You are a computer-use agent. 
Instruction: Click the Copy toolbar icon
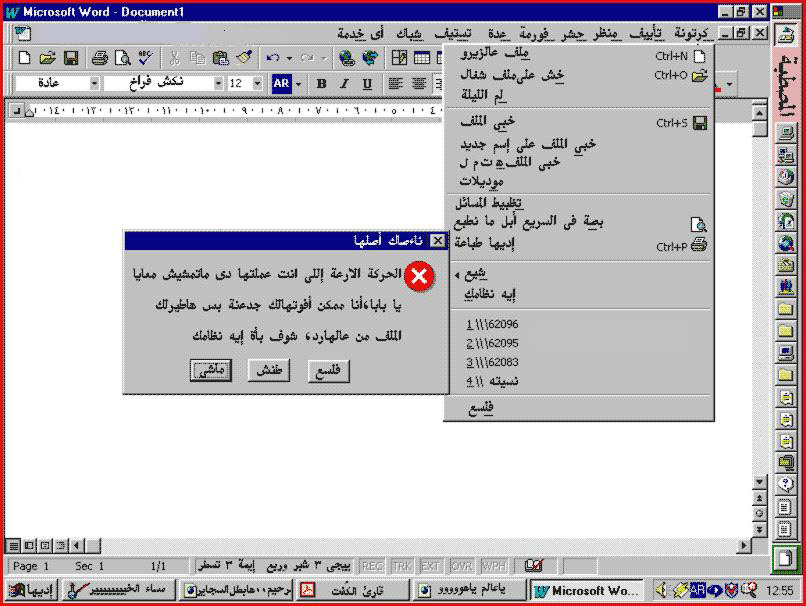[197, 58]
